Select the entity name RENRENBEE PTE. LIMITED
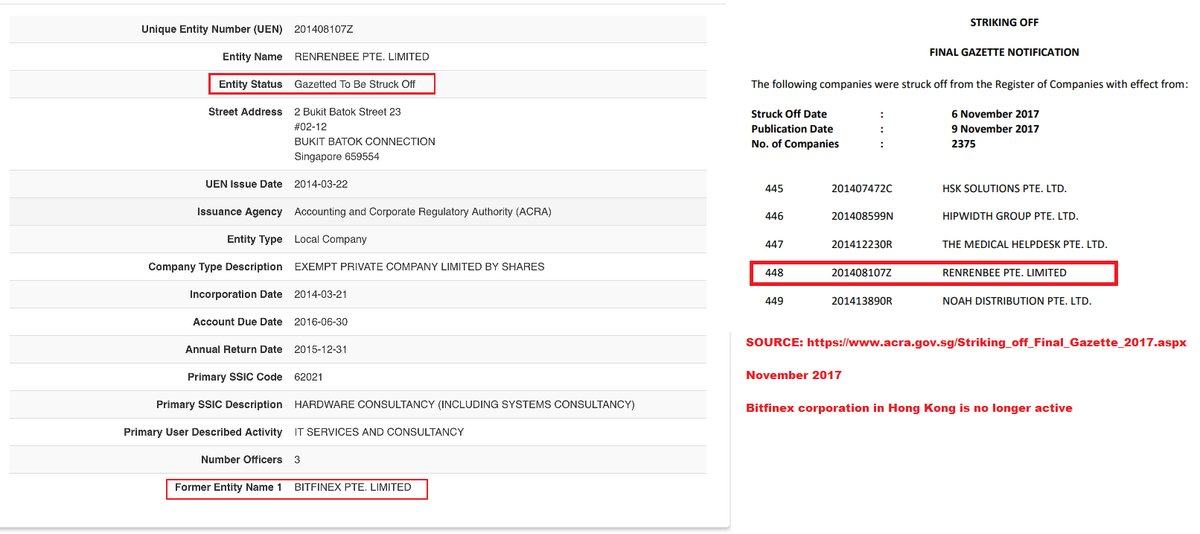The height and width of the screenshot is (534, 1200). click(x=361, y=57)
